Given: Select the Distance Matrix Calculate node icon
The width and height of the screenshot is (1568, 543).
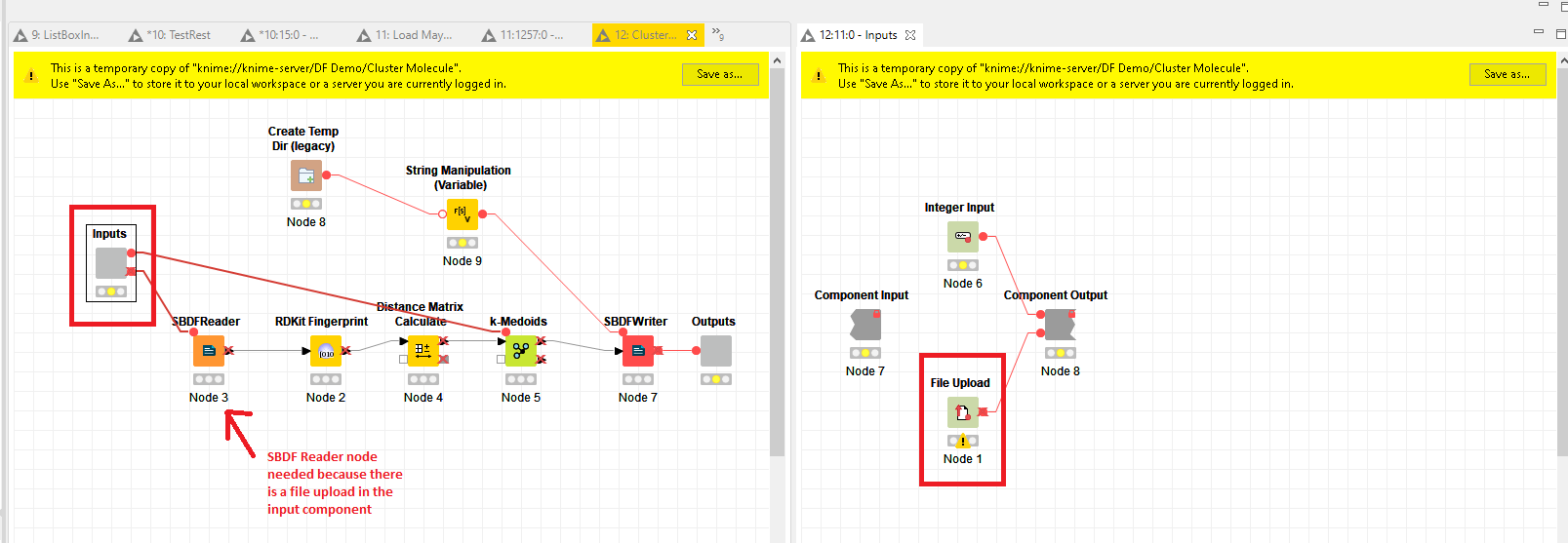Looking at the screenshot, I should (x=423, y=351).
